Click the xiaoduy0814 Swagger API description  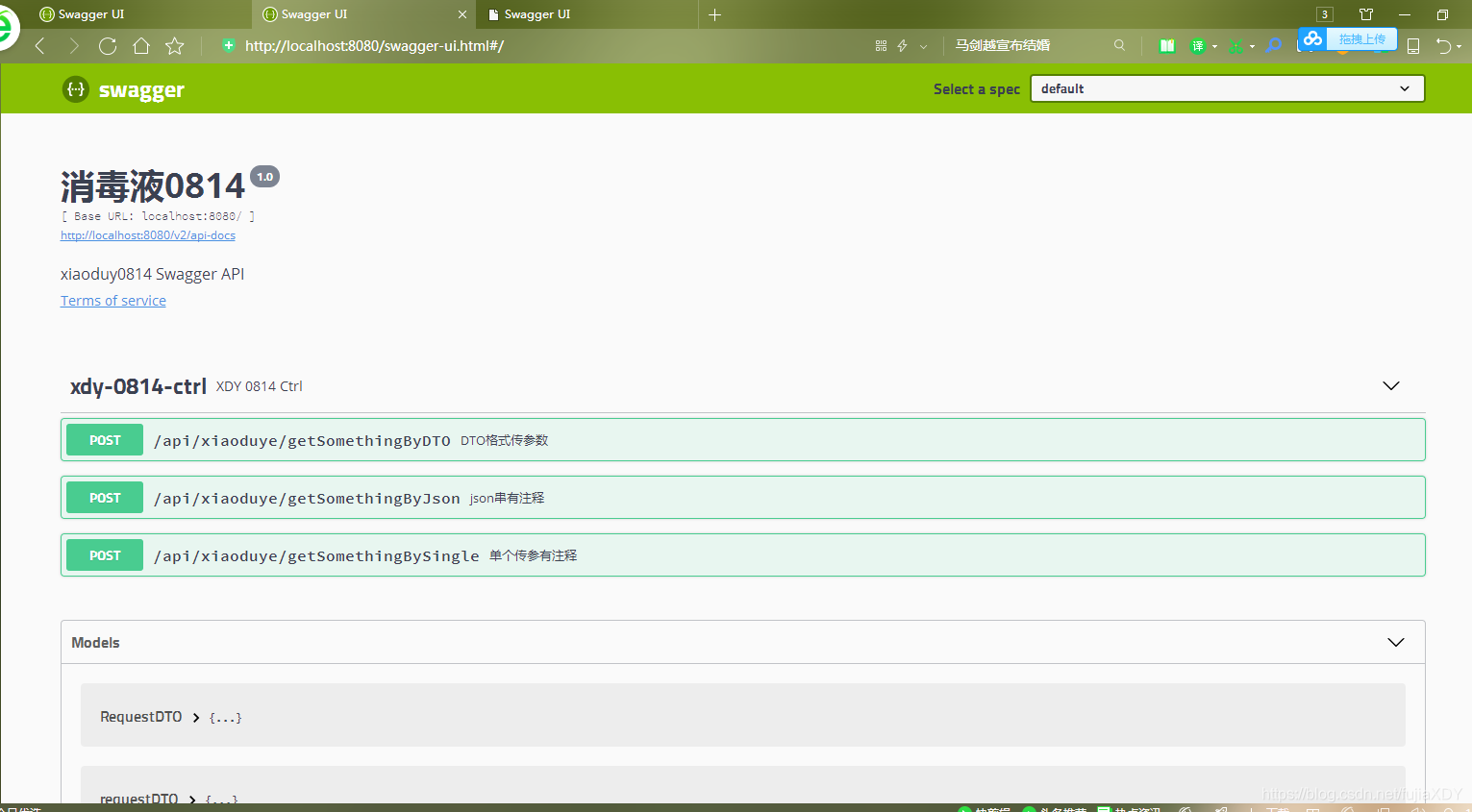(152, 274)
